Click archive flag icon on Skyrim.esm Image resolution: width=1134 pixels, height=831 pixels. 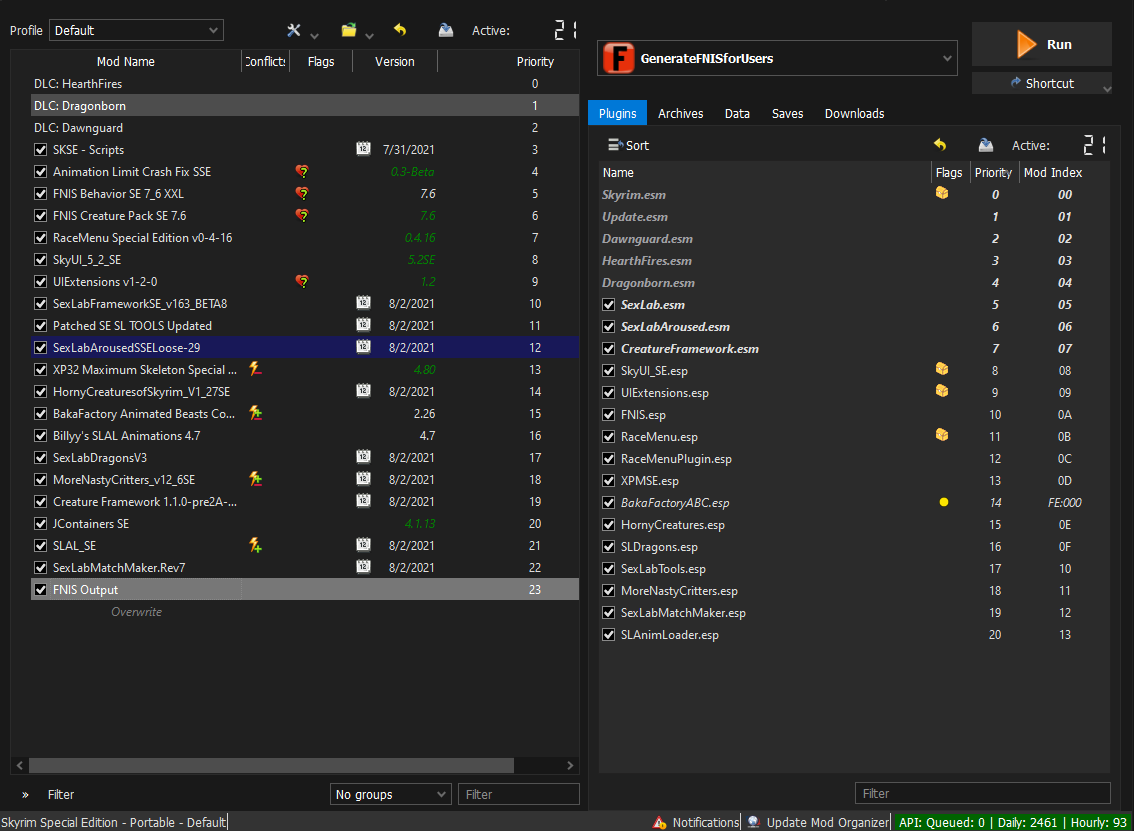pyautogui.click(x=942, y=193)
